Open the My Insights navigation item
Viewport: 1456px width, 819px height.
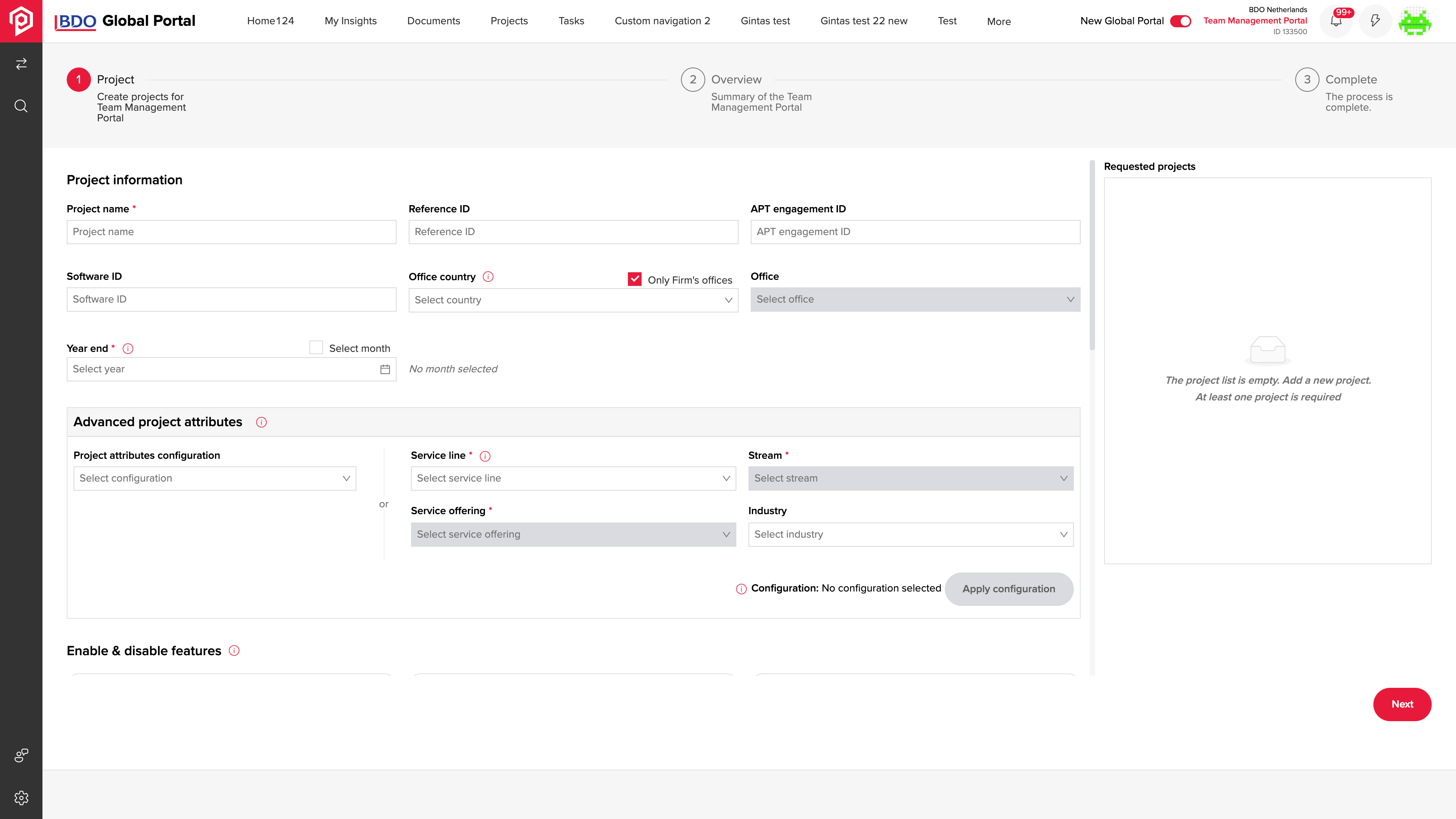tap(350, 21)
